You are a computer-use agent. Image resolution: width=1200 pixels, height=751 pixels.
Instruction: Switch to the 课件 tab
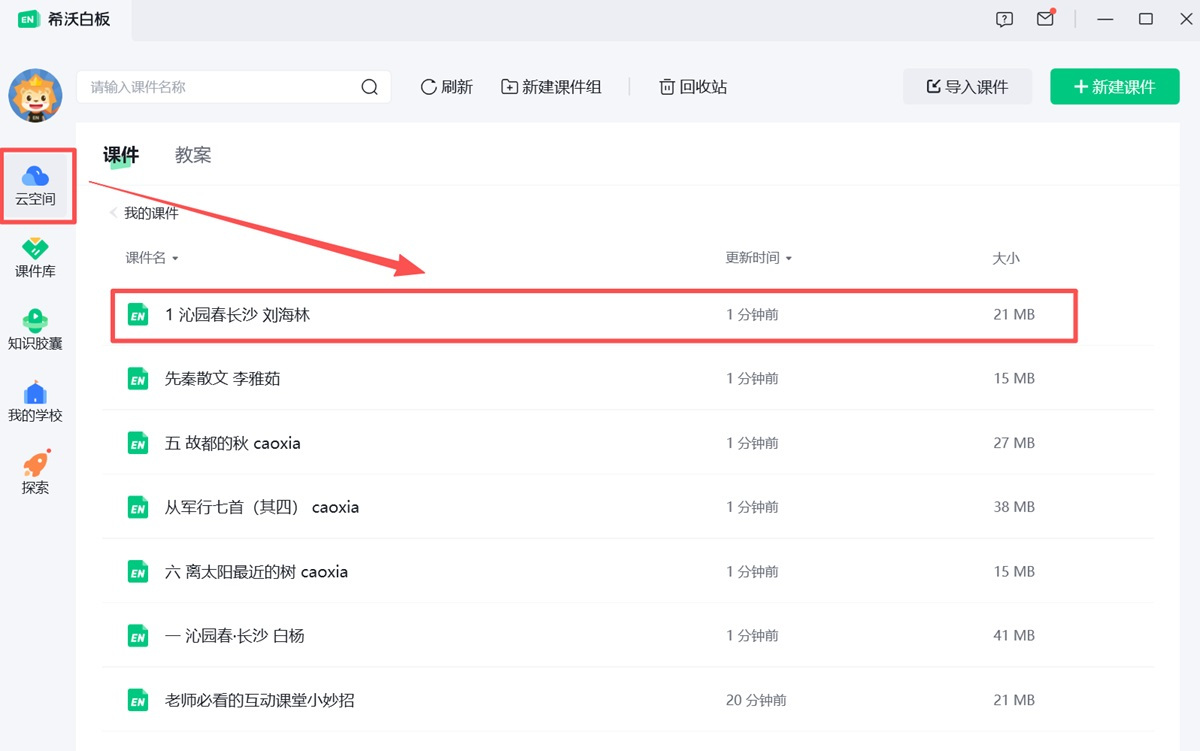[x=121, y=155]
